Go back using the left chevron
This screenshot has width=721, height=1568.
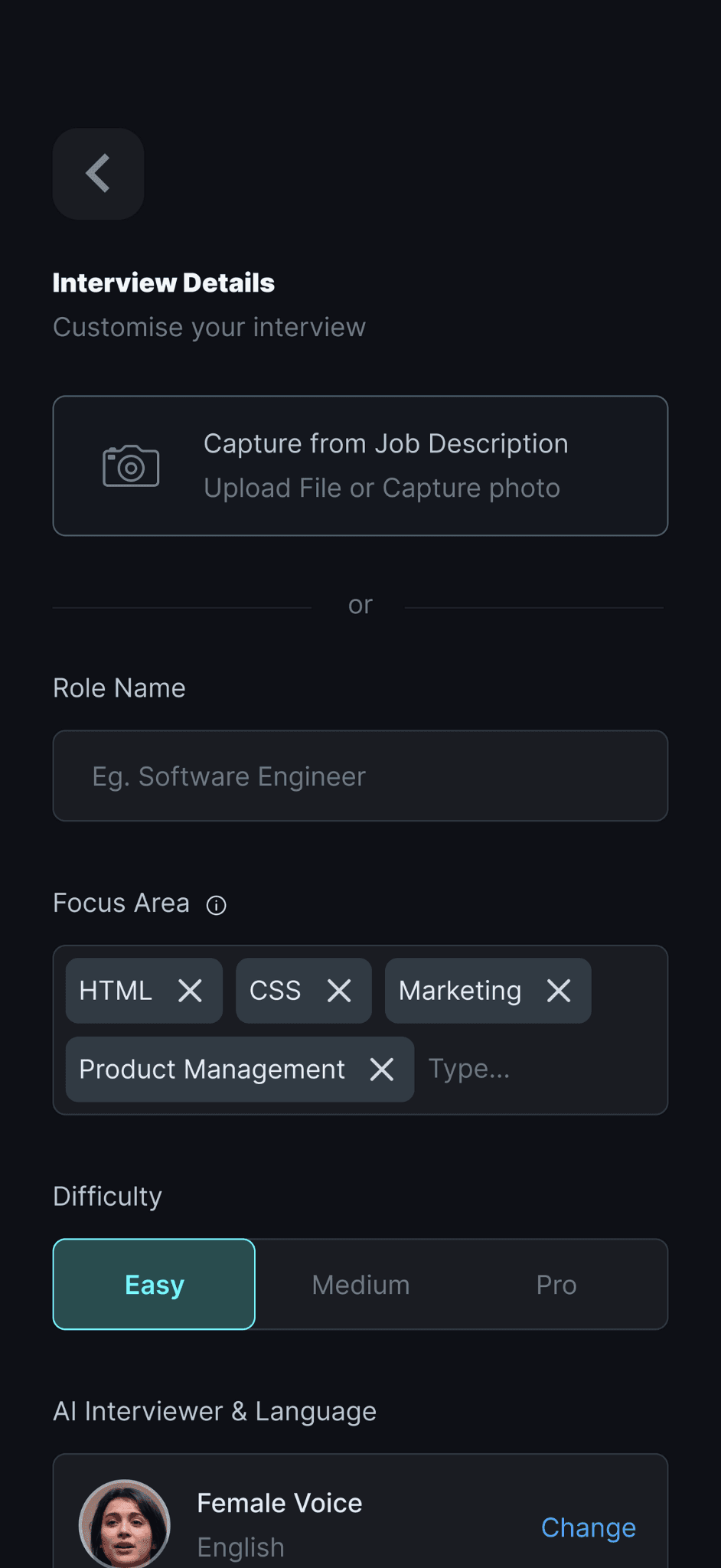(98, 174)
